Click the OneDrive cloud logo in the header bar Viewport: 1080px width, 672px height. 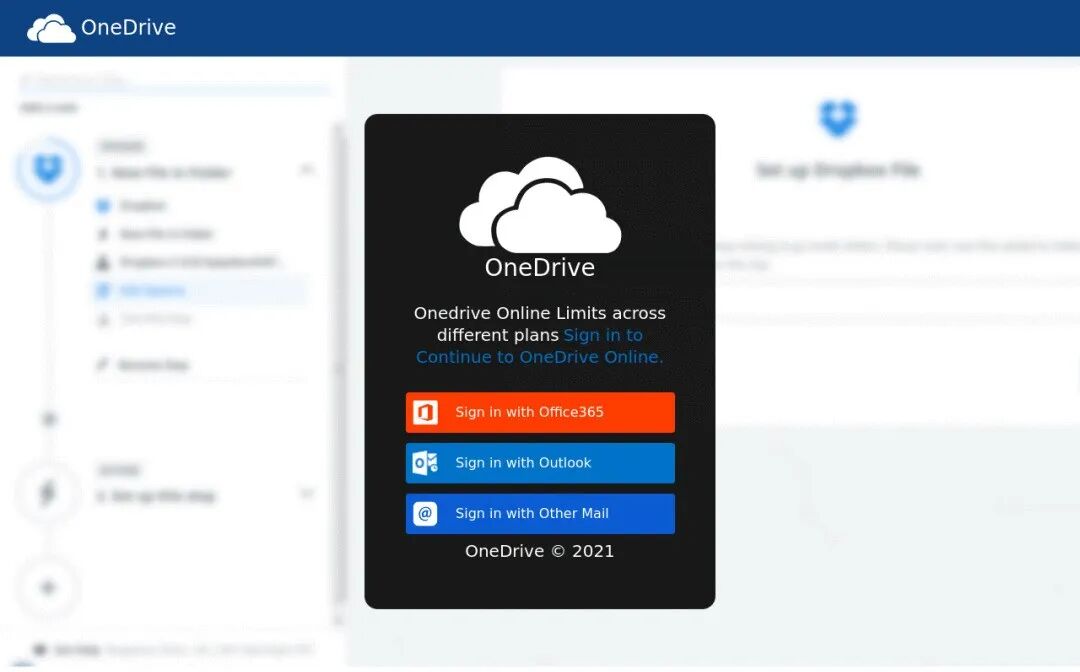tap(52, 28)
